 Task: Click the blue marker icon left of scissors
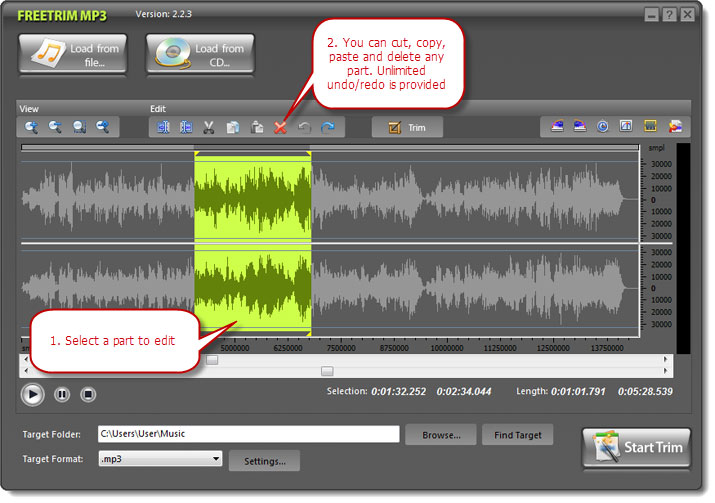click(186, 127)
